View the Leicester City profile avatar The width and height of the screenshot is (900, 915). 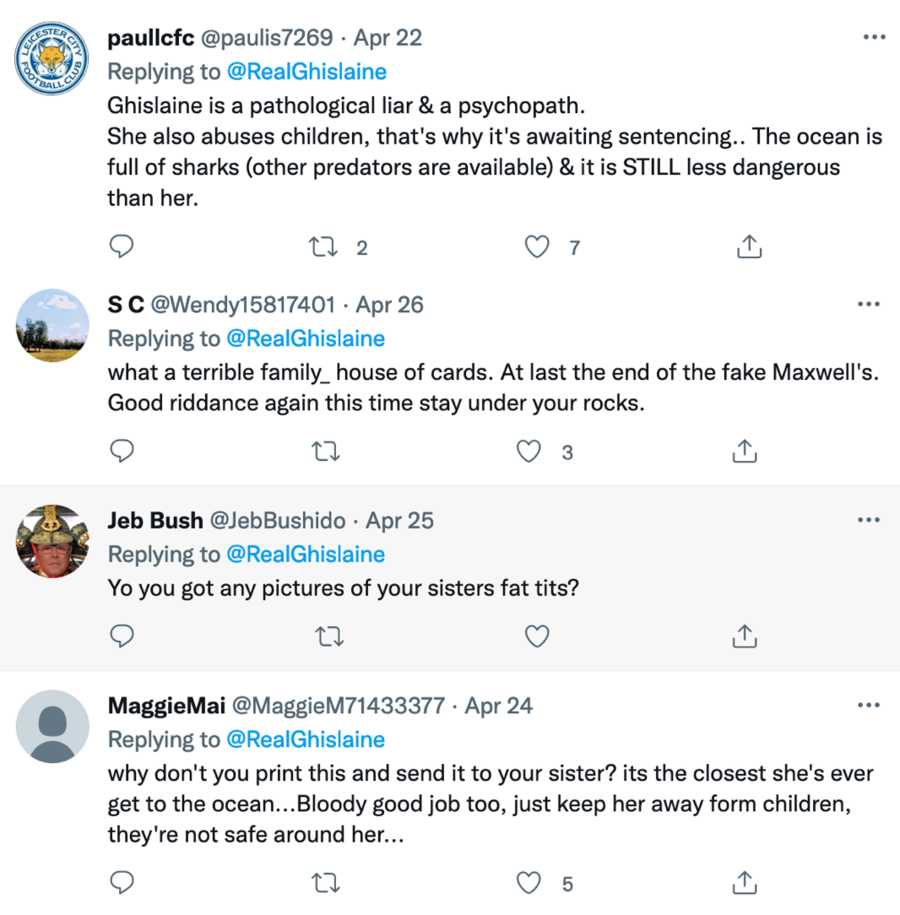click(53, 58)
